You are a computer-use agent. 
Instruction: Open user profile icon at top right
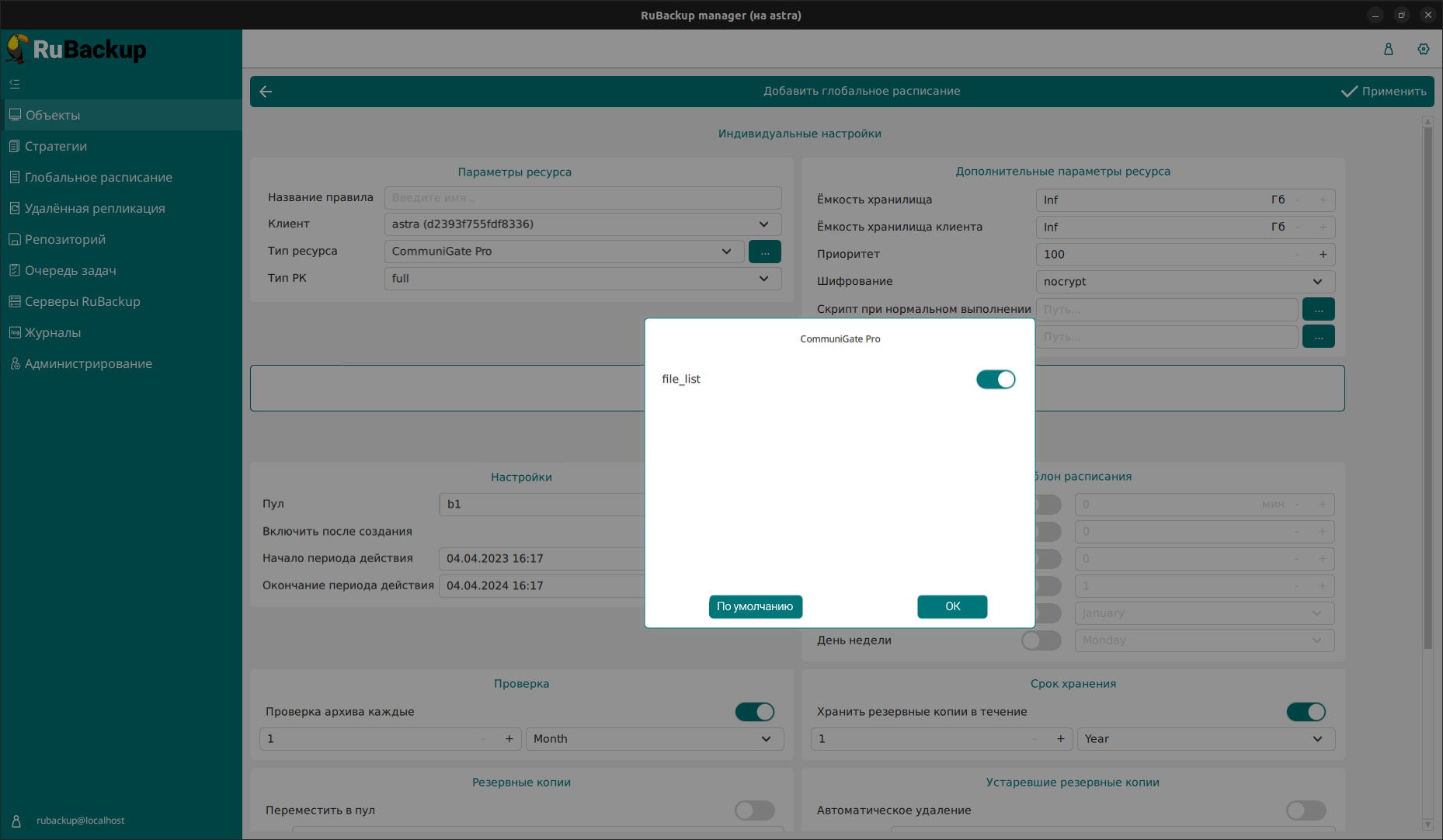[1388, 49]
